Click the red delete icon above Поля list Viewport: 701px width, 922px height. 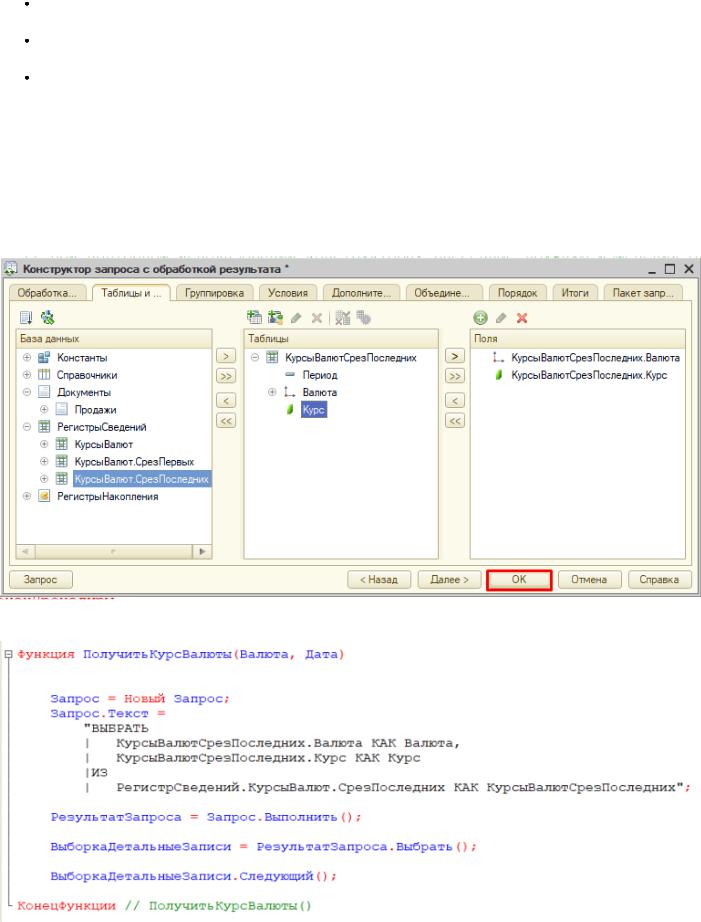click(x=521, y=318)
